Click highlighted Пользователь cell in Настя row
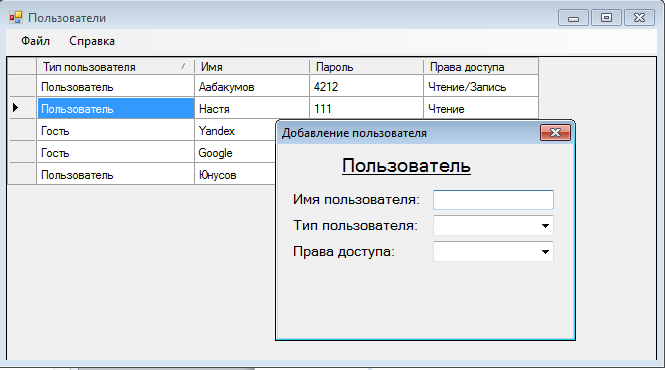Viewport: 665px width, 370px height. pyautogui.click(x=115, y=109)
